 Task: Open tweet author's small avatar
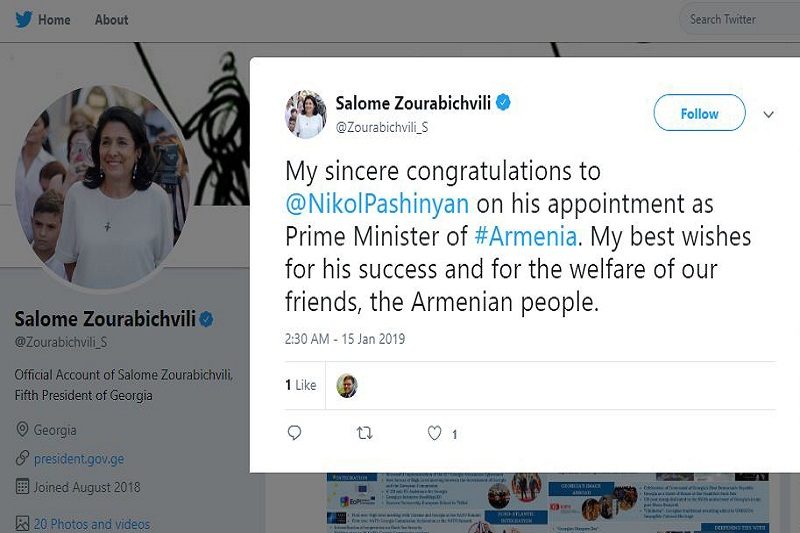306,113
